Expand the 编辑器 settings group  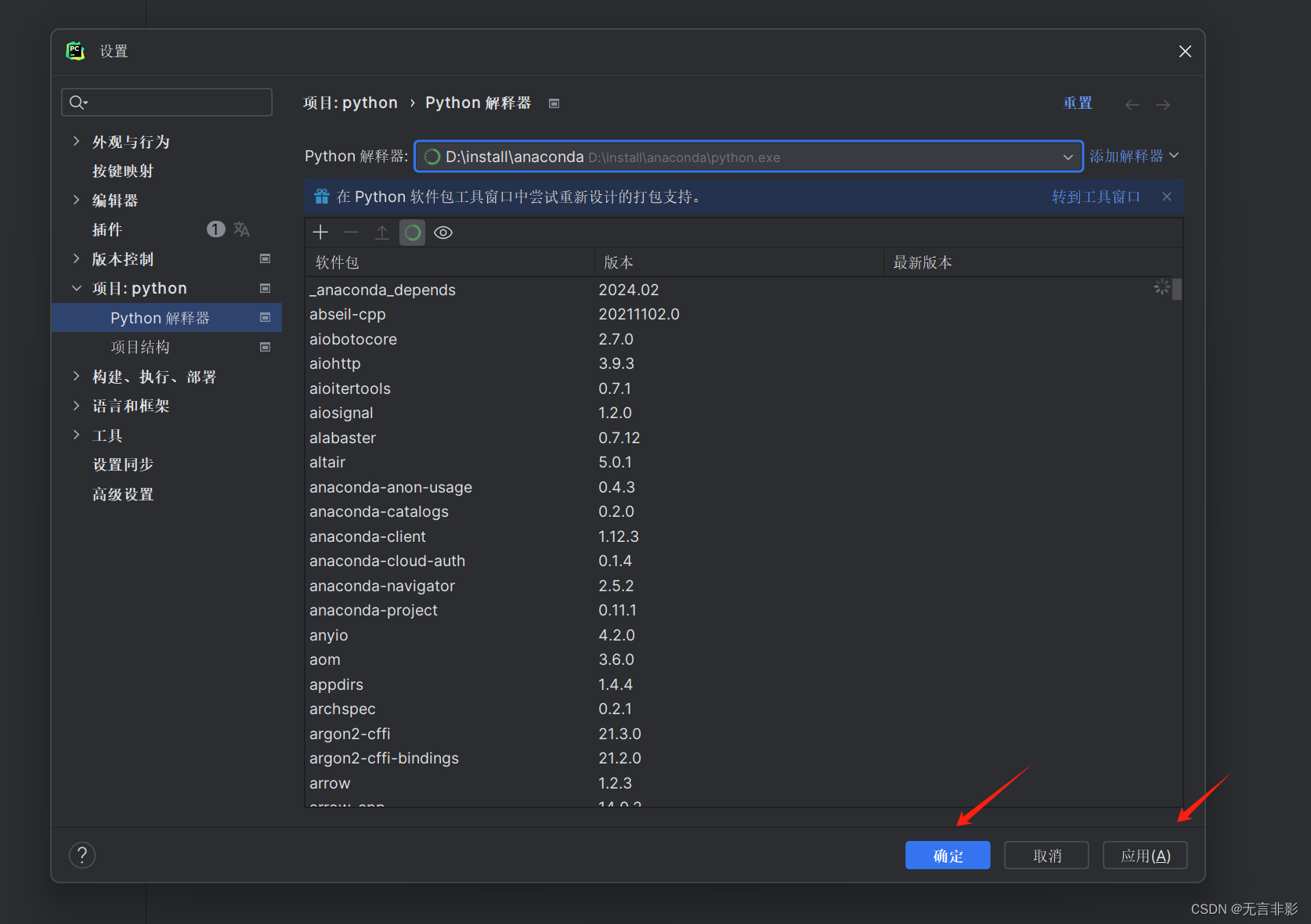(76, 200)
